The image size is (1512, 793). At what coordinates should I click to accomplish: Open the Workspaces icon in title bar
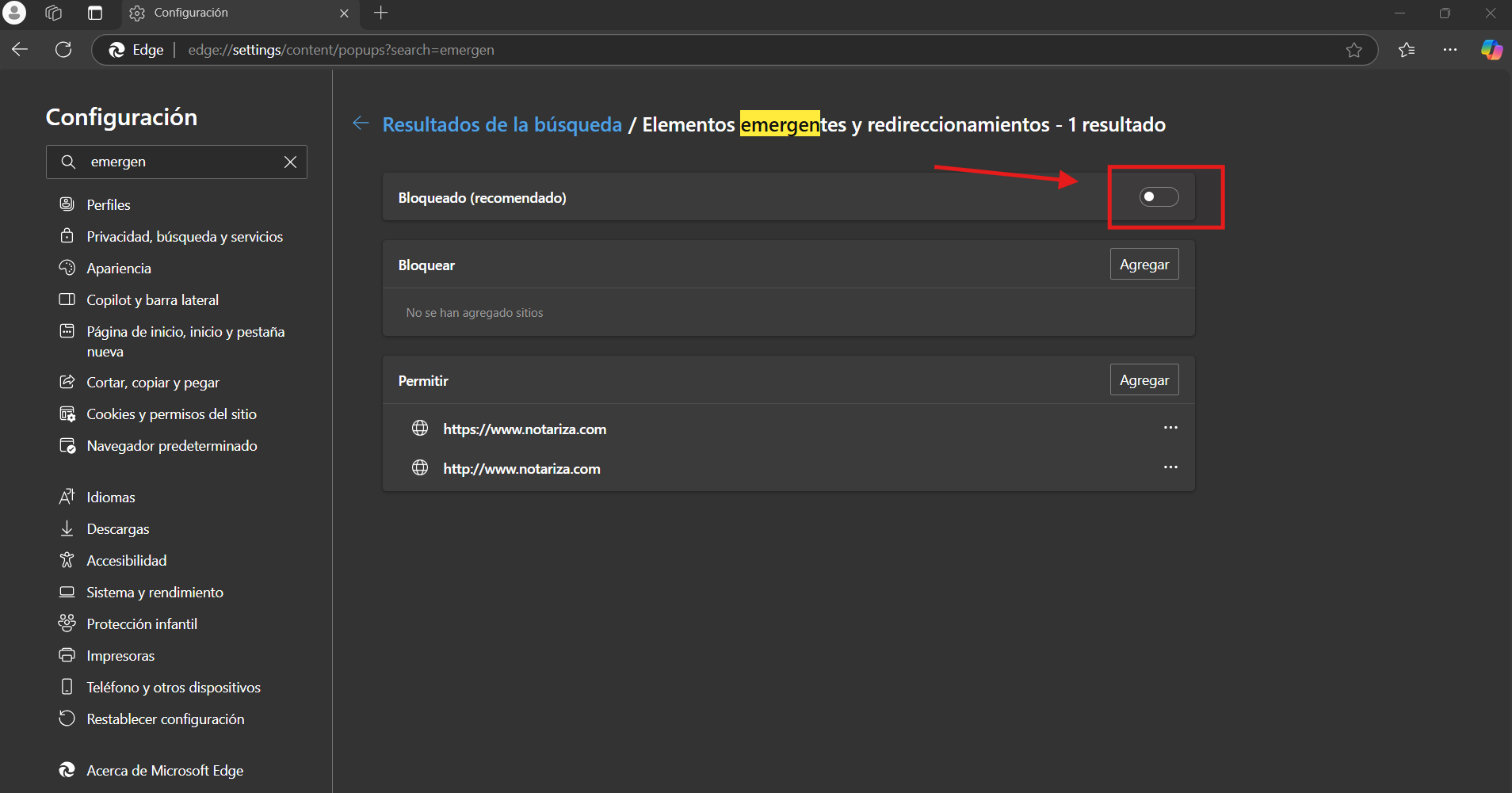(x=54, y=13)
